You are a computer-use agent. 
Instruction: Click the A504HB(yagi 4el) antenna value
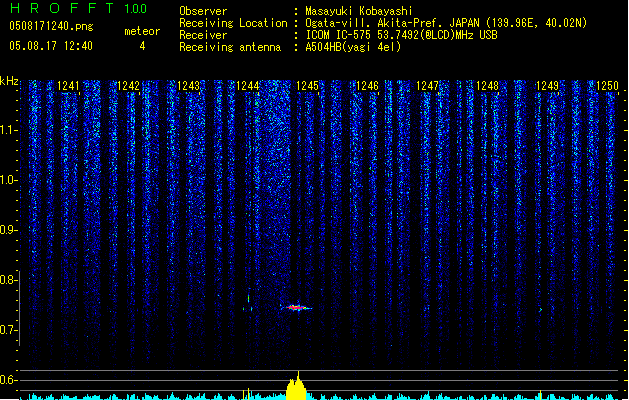point(353,47)
